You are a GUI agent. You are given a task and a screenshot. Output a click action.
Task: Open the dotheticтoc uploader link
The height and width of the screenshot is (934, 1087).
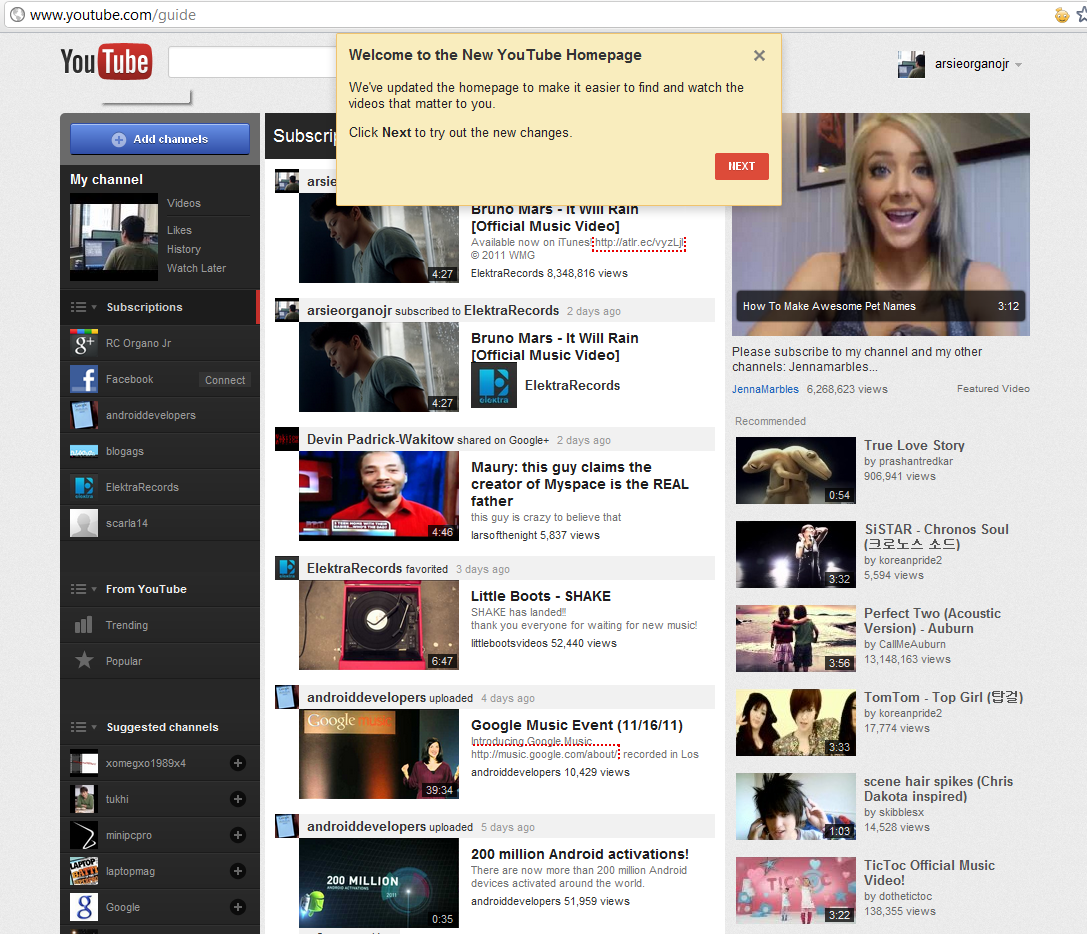(x=905, y=897)
